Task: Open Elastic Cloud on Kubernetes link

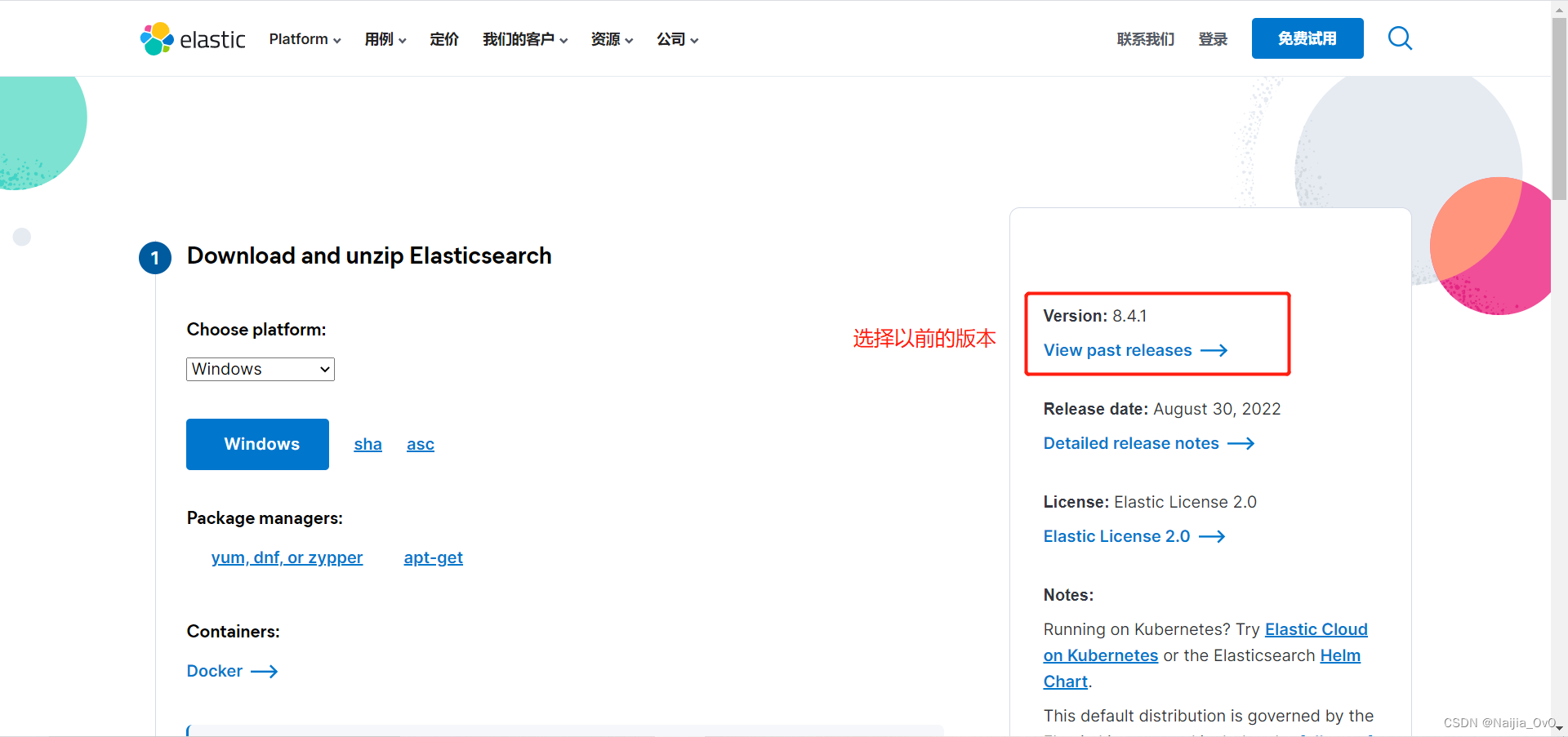Action: click(x=1316, y=629)
